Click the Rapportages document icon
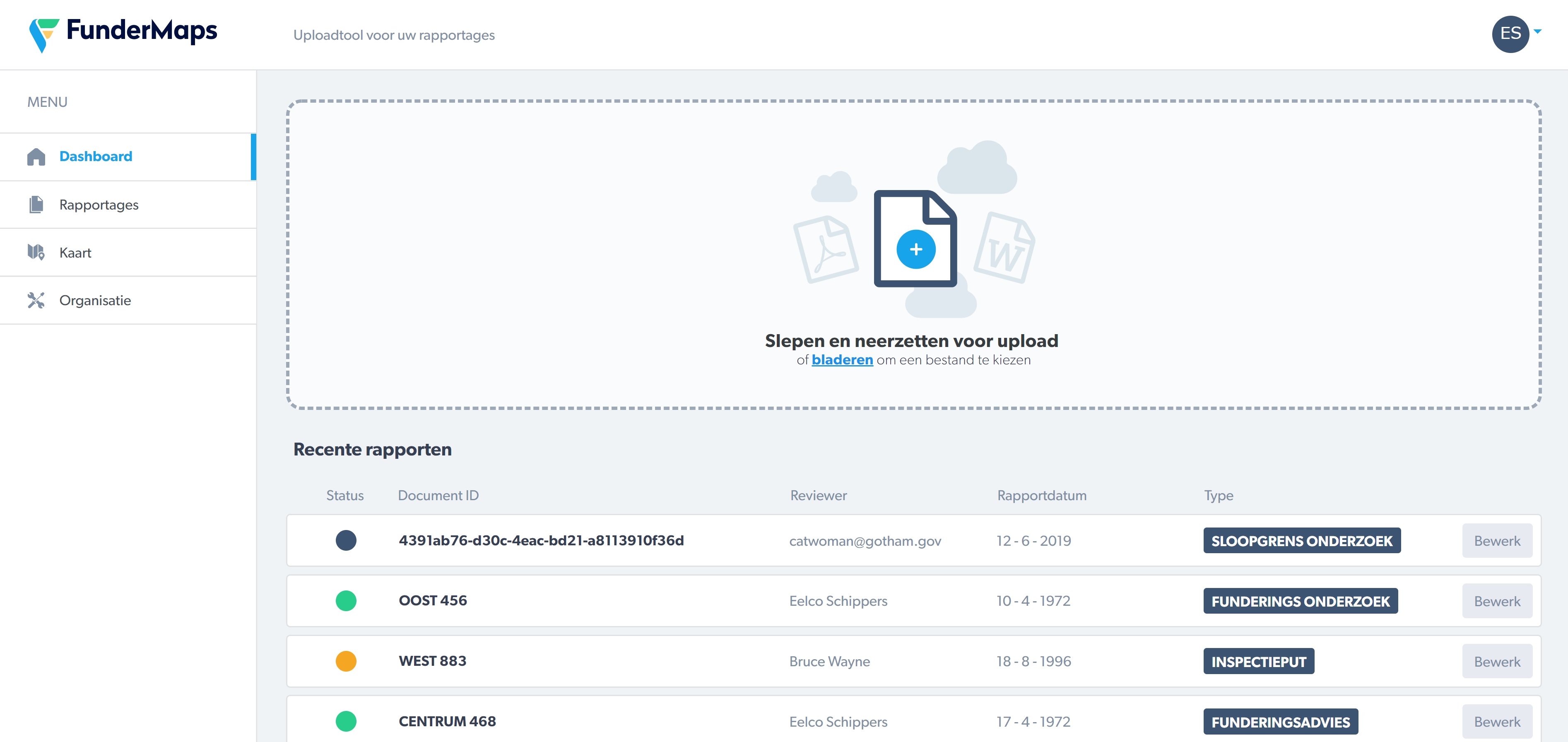This screenshot has width=1568, height=742. point(36,205)
